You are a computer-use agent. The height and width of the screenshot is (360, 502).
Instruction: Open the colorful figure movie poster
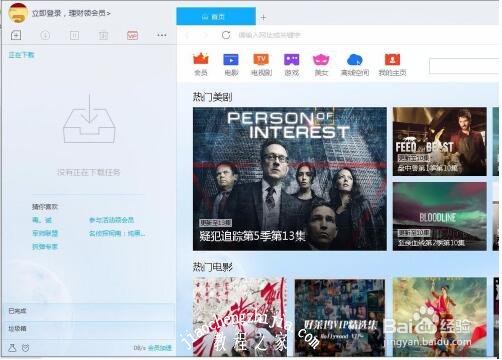tap(439, 317)
